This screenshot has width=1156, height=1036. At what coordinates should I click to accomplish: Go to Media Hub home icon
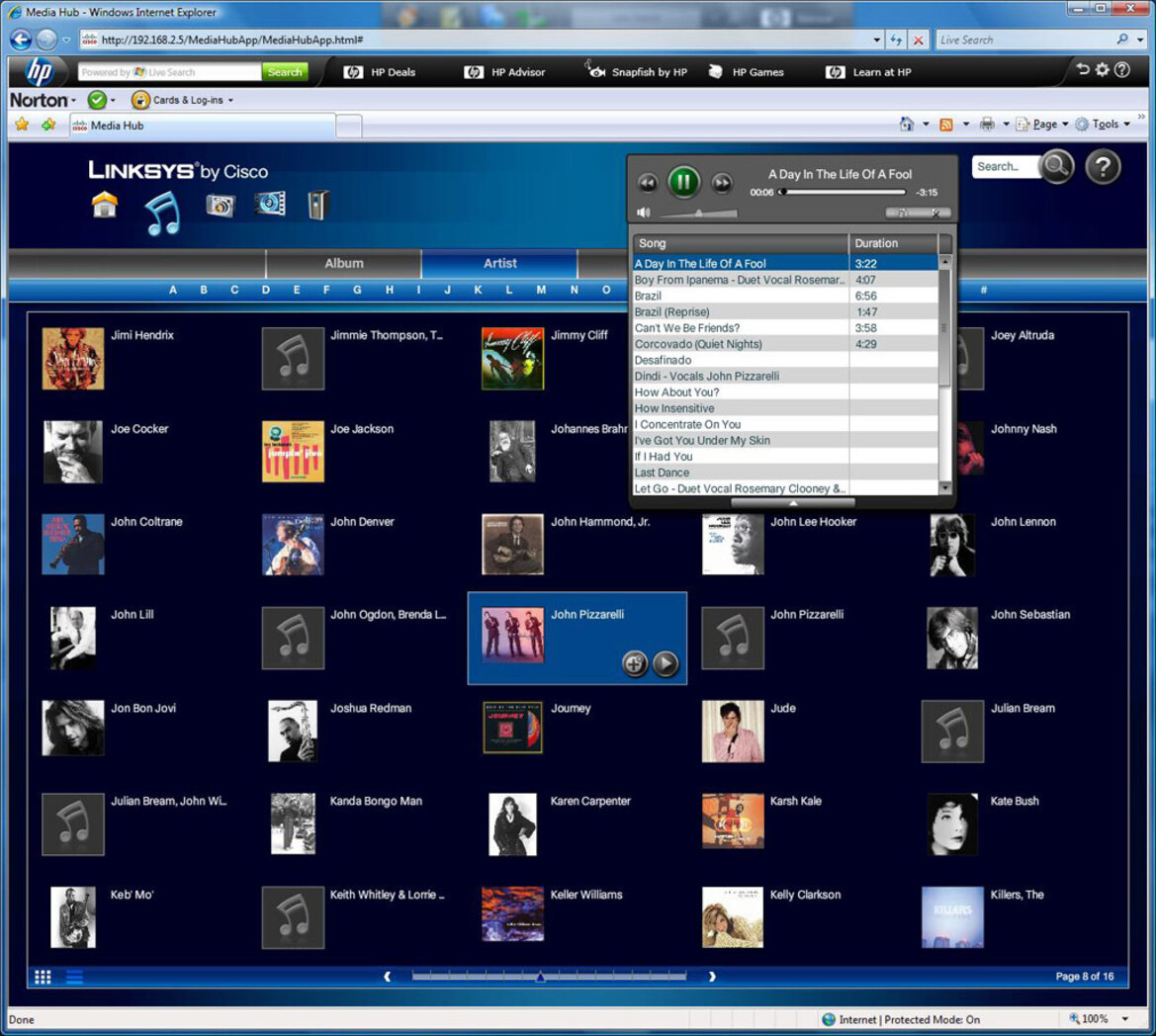point(105,205)
